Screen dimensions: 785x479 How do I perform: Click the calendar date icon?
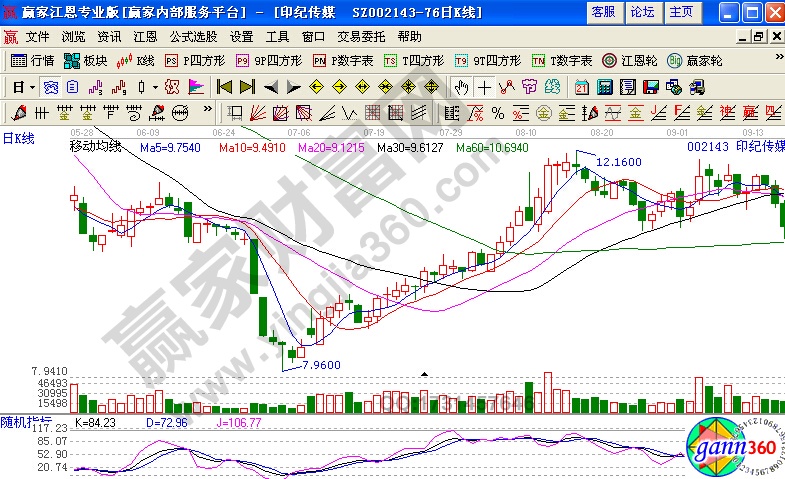[582, 86]
